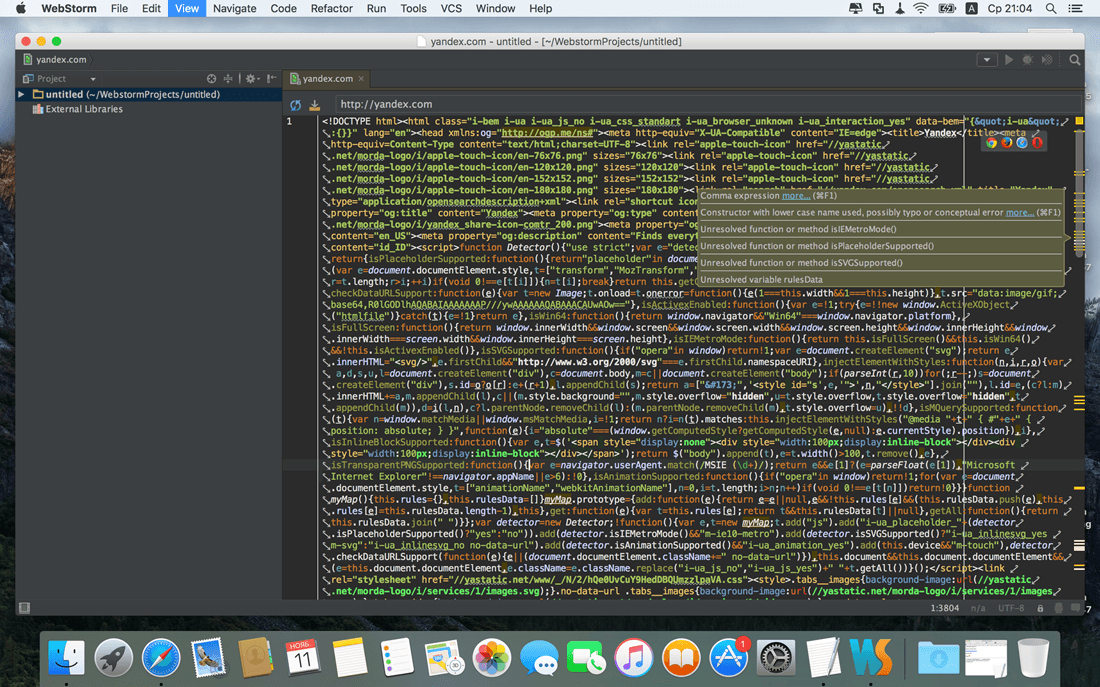The image size is (1100, 687).
Task: Click the WebStorm icon in the Dock
Action: 871,658
